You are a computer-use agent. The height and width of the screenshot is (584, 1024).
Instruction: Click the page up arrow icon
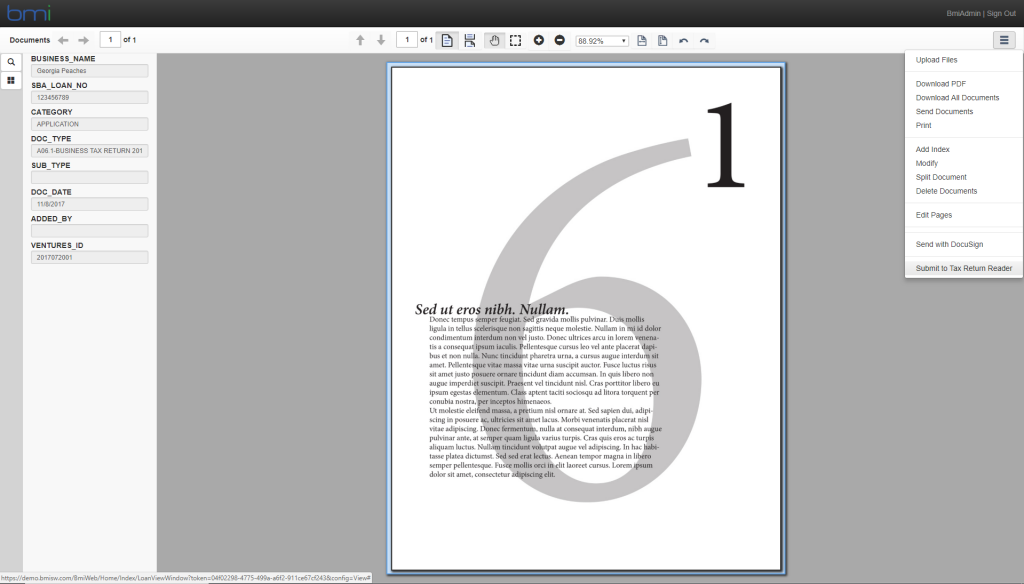(360, 40)
